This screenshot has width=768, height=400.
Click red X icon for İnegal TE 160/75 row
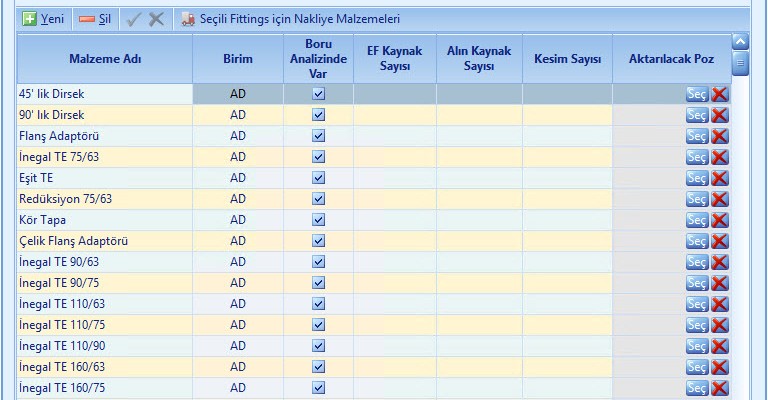click(719, 388)
